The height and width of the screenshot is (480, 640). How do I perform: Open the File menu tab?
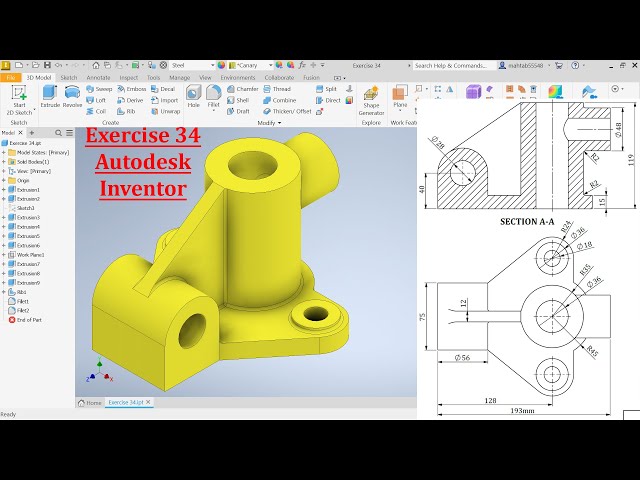11,78
